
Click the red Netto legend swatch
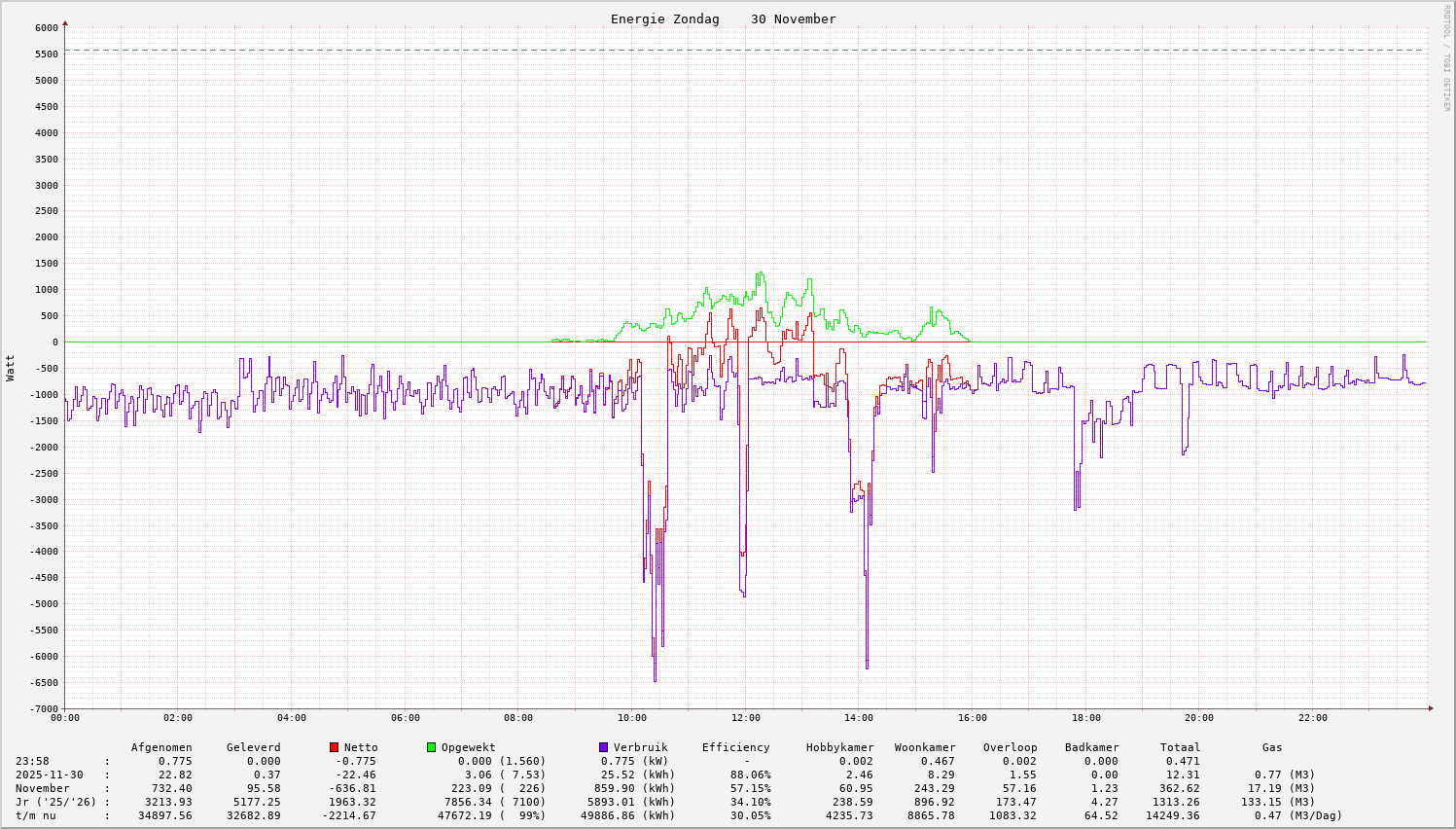point(335,747)
